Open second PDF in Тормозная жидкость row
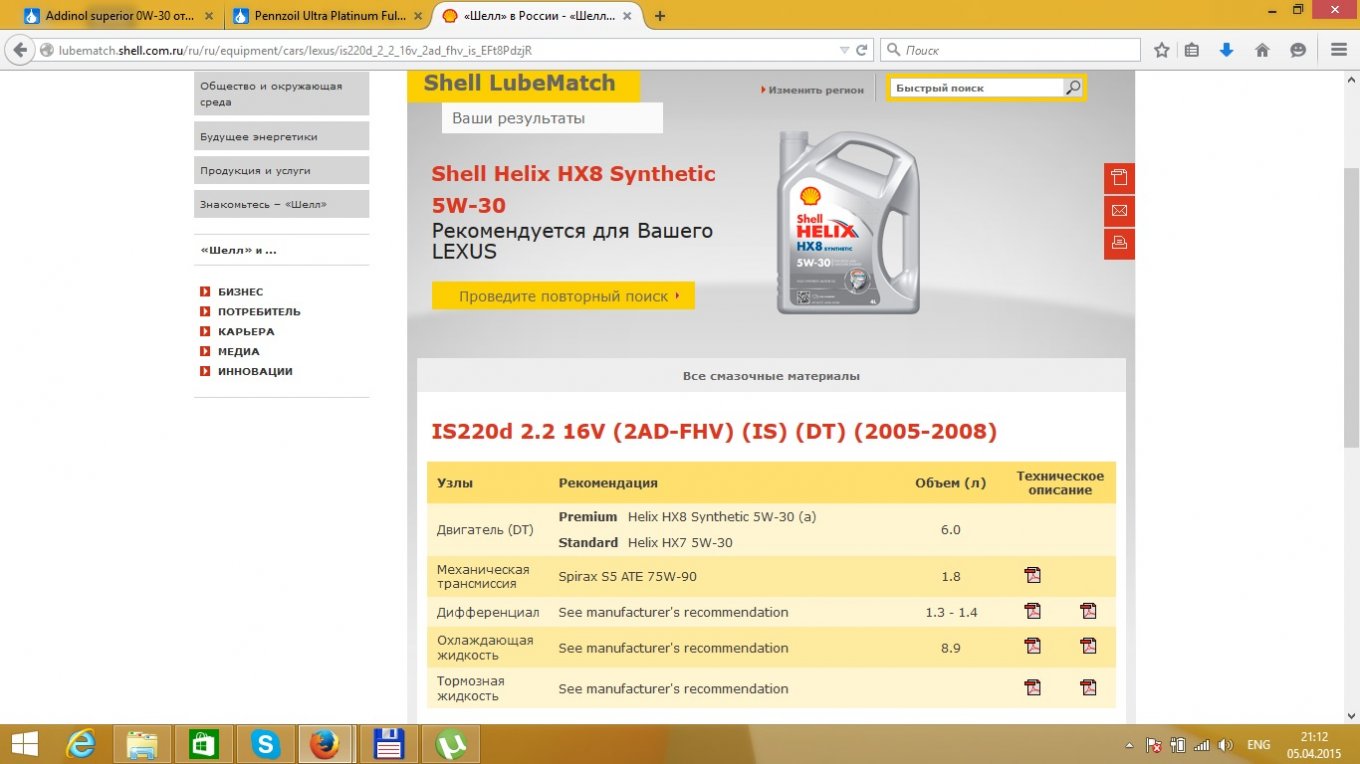The width and height of the screenshot is (1360, 764). 1088,687
